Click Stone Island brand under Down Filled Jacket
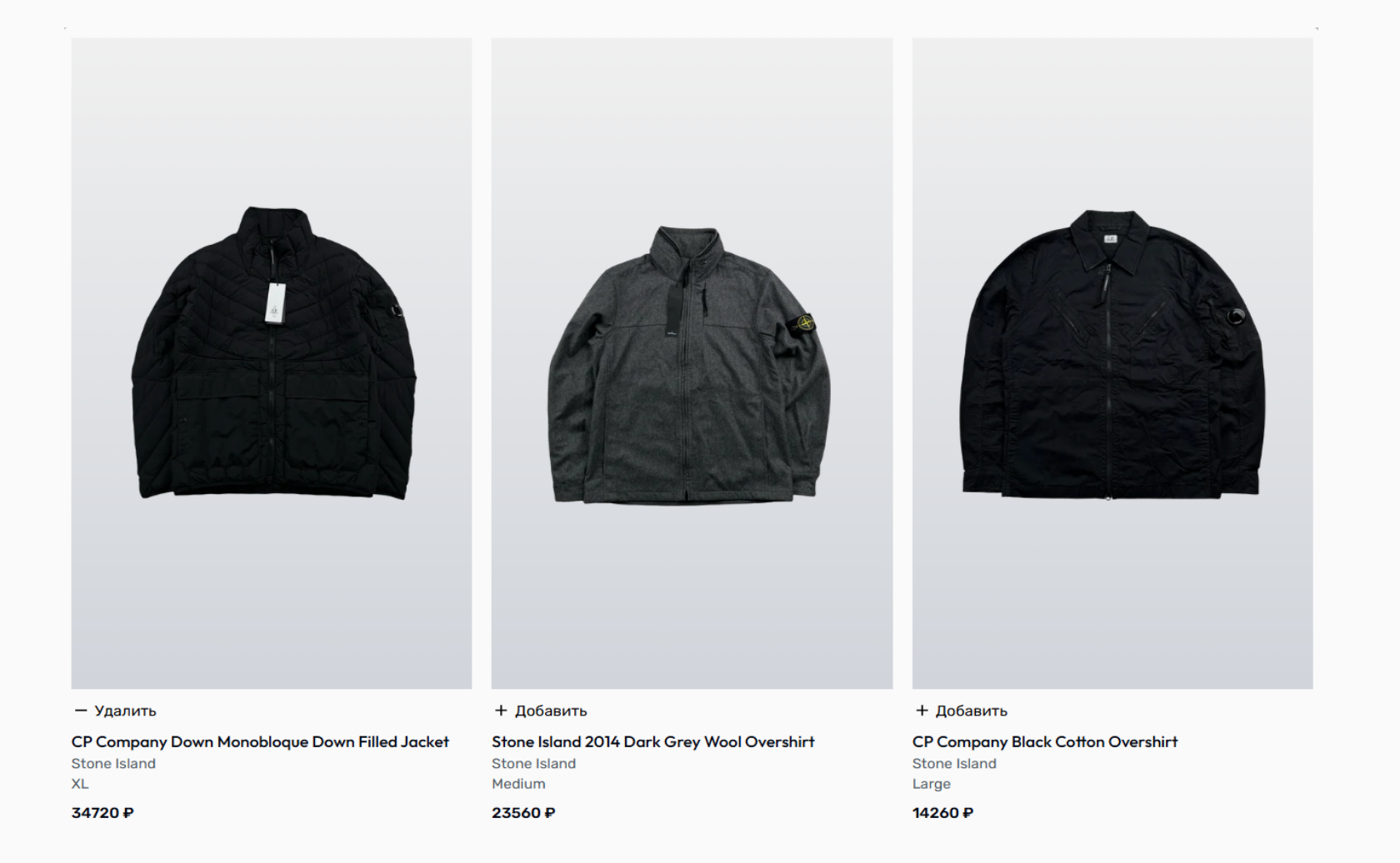1400x863 pixels. click(x=113, y=763)
